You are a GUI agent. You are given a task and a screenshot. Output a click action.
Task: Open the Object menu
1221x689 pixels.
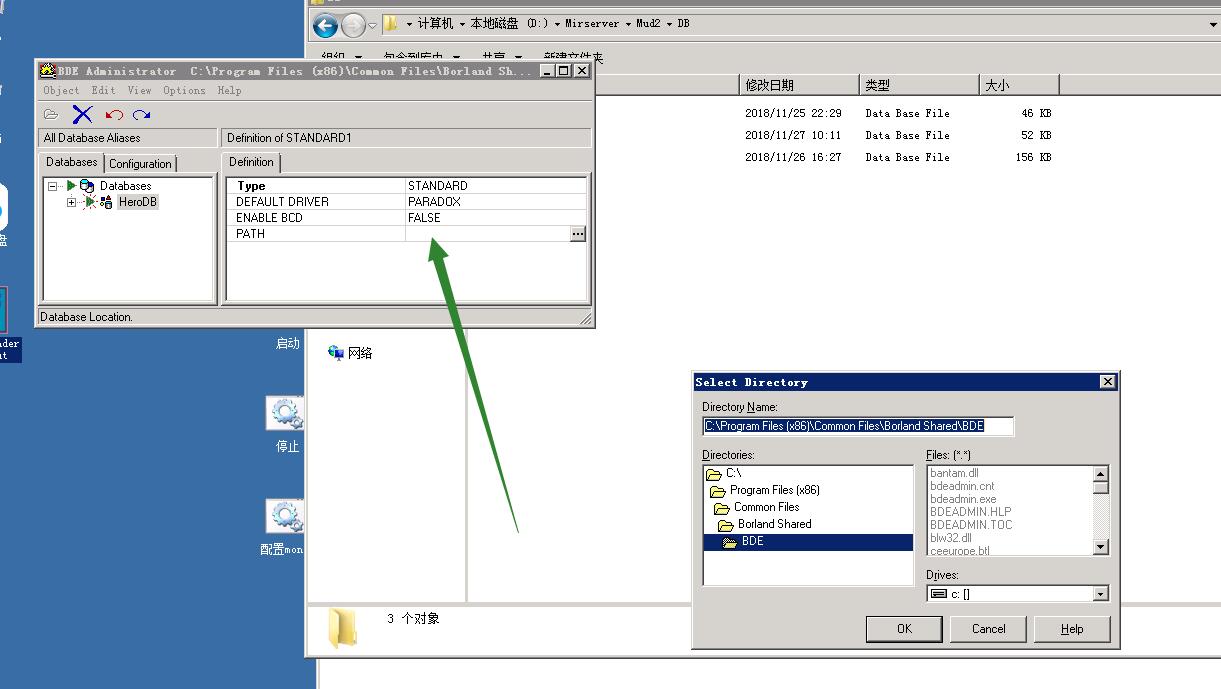tap(61, 90)
